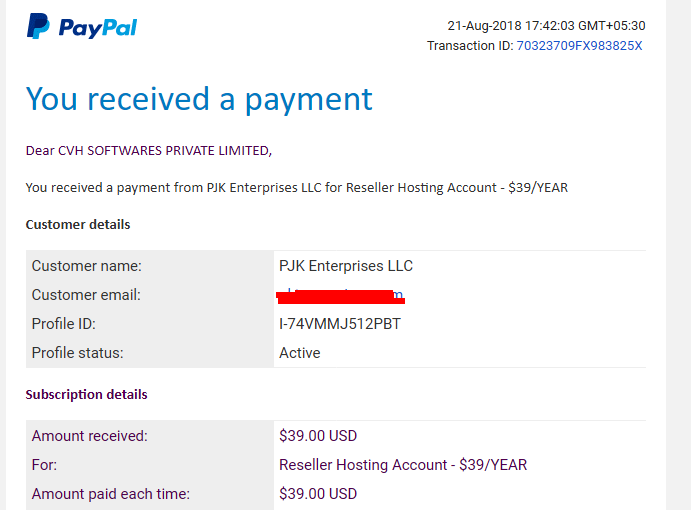The height and width of the screenshot is (510, 691).
Task: Click the Subscription details section heading
Action: click(x=86, y=394)
